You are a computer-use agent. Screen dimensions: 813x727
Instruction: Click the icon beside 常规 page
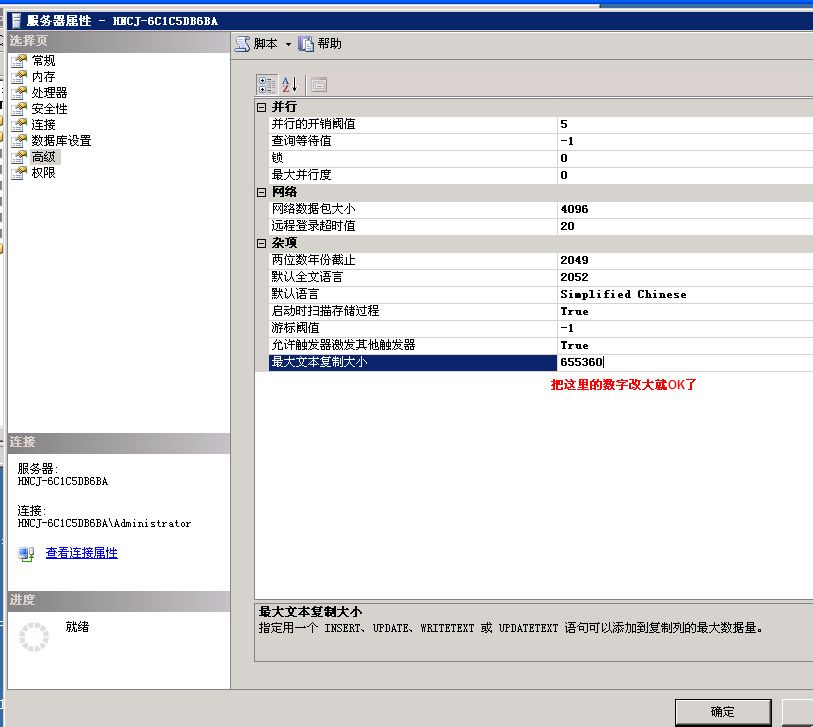18,61
